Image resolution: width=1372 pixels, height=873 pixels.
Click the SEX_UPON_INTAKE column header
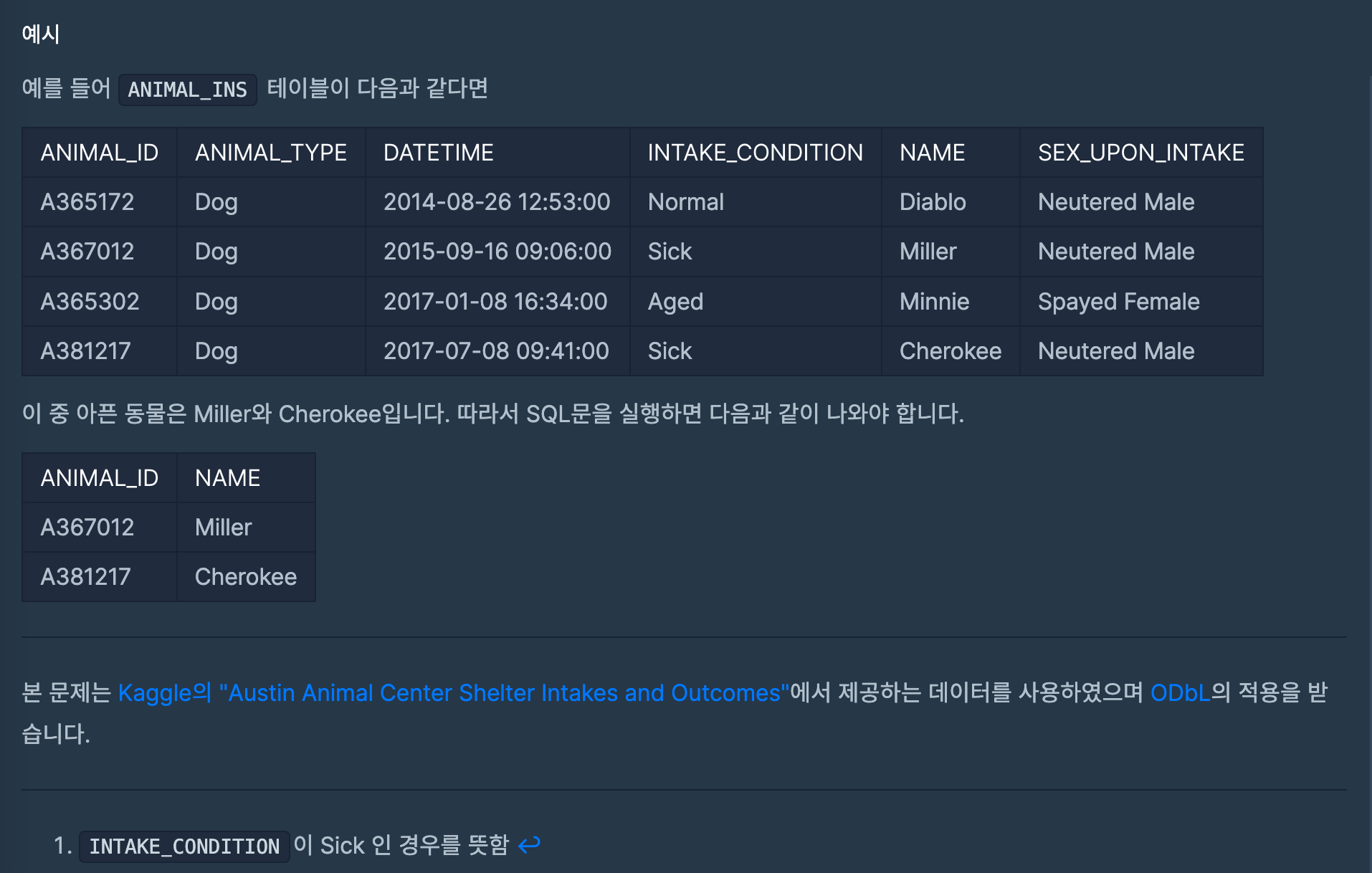coord(1140,153)
